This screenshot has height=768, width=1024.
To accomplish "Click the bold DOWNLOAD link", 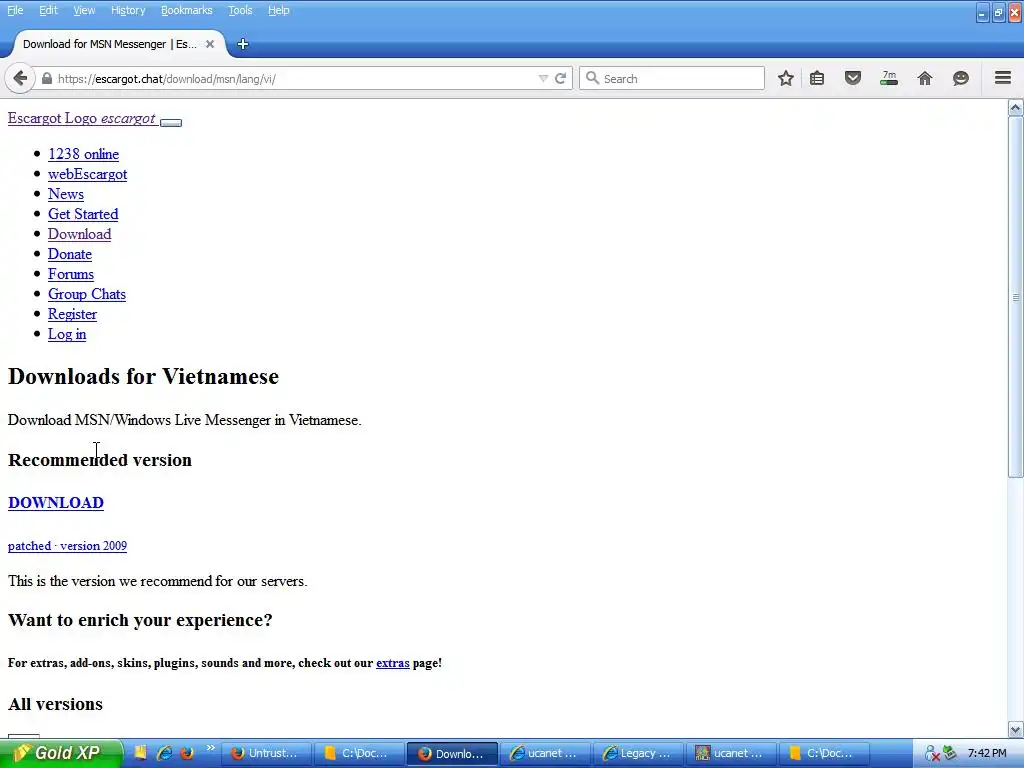I will click(x=56, y=503).
